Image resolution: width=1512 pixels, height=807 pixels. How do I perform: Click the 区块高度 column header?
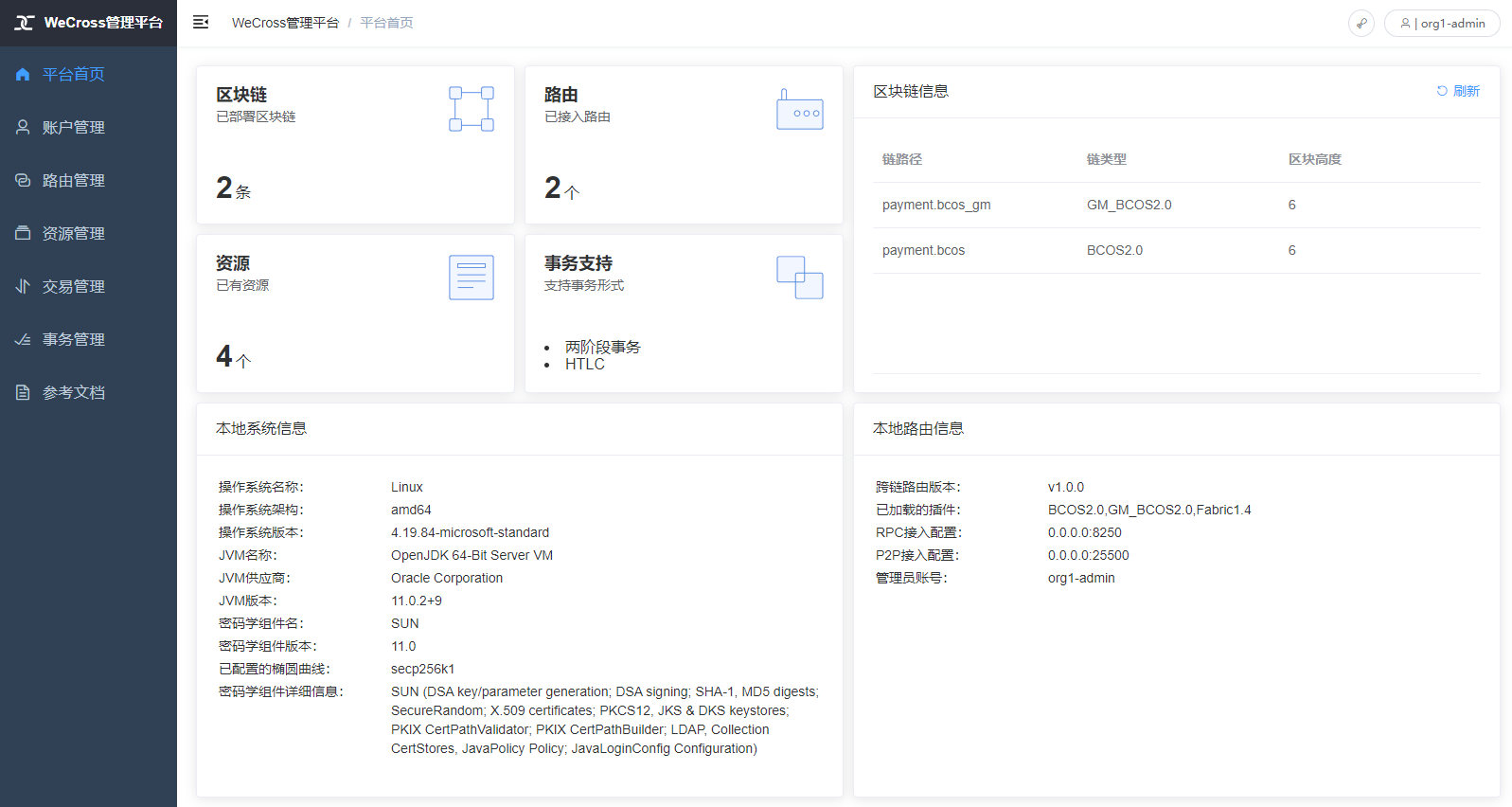1315,159
